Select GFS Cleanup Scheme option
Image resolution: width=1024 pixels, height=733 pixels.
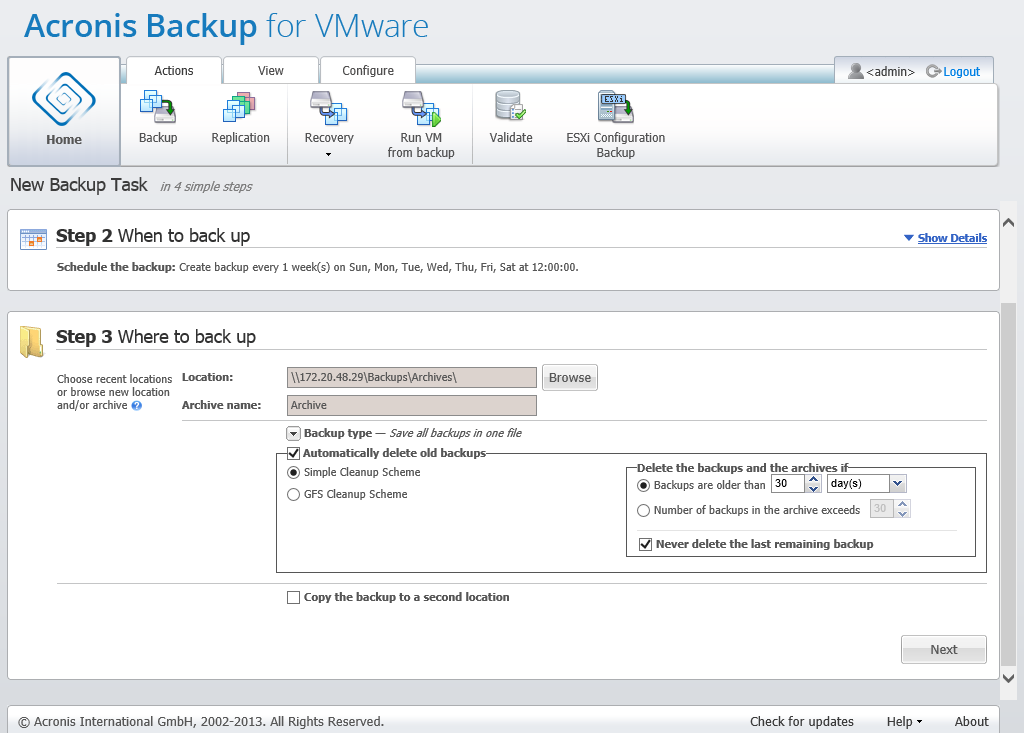pos(294,494)
